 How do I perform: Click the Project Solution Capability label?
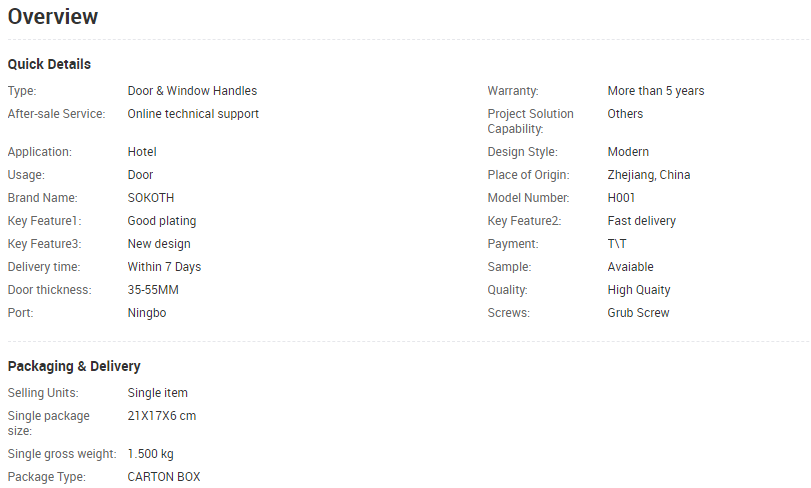pos(530,121)
